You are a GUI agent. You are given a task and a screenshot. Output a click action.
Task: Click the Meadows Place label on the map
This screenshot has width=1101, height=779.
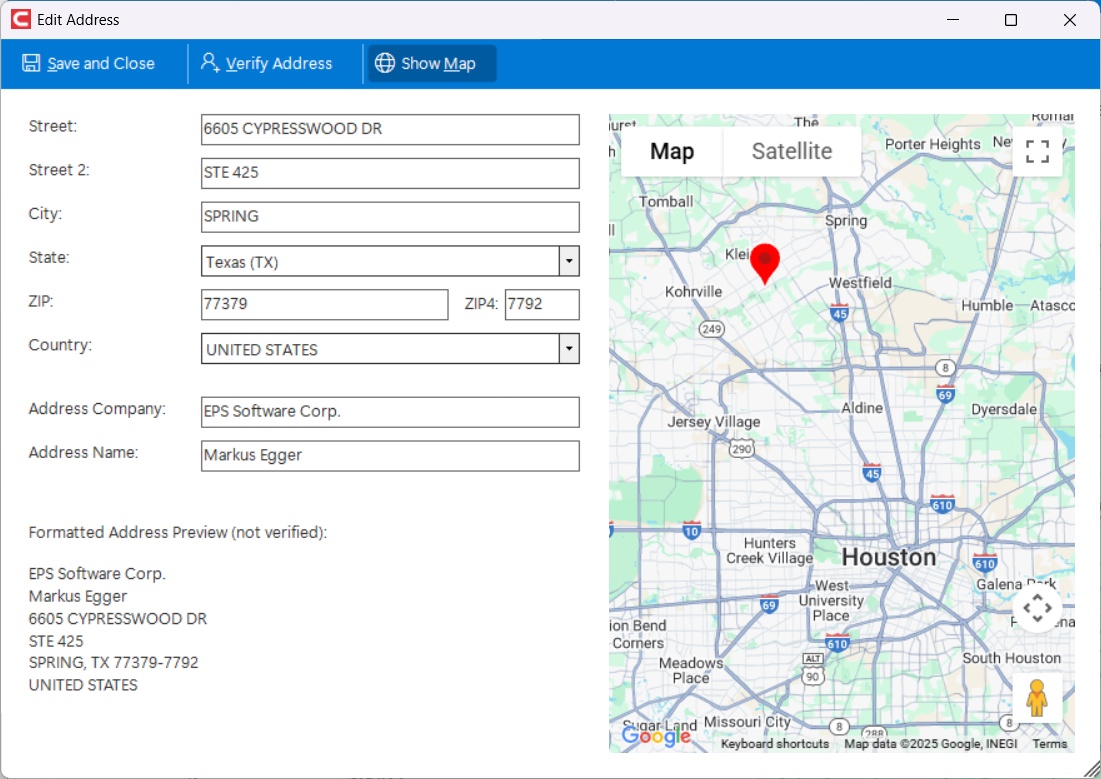point(691,670)
